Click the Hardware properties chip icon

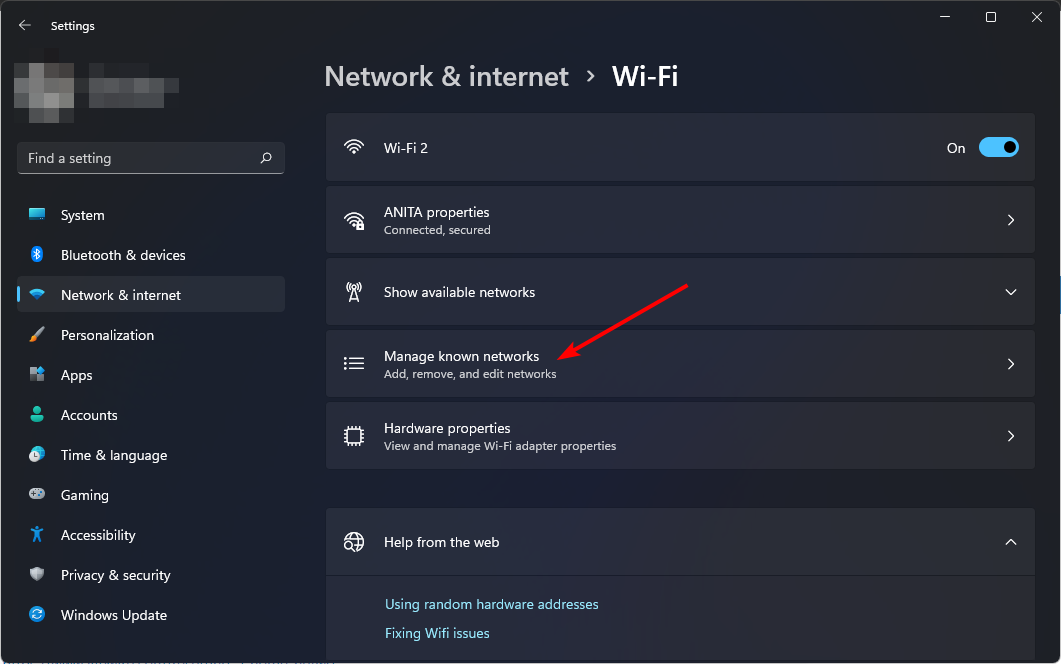coord(354,436)
